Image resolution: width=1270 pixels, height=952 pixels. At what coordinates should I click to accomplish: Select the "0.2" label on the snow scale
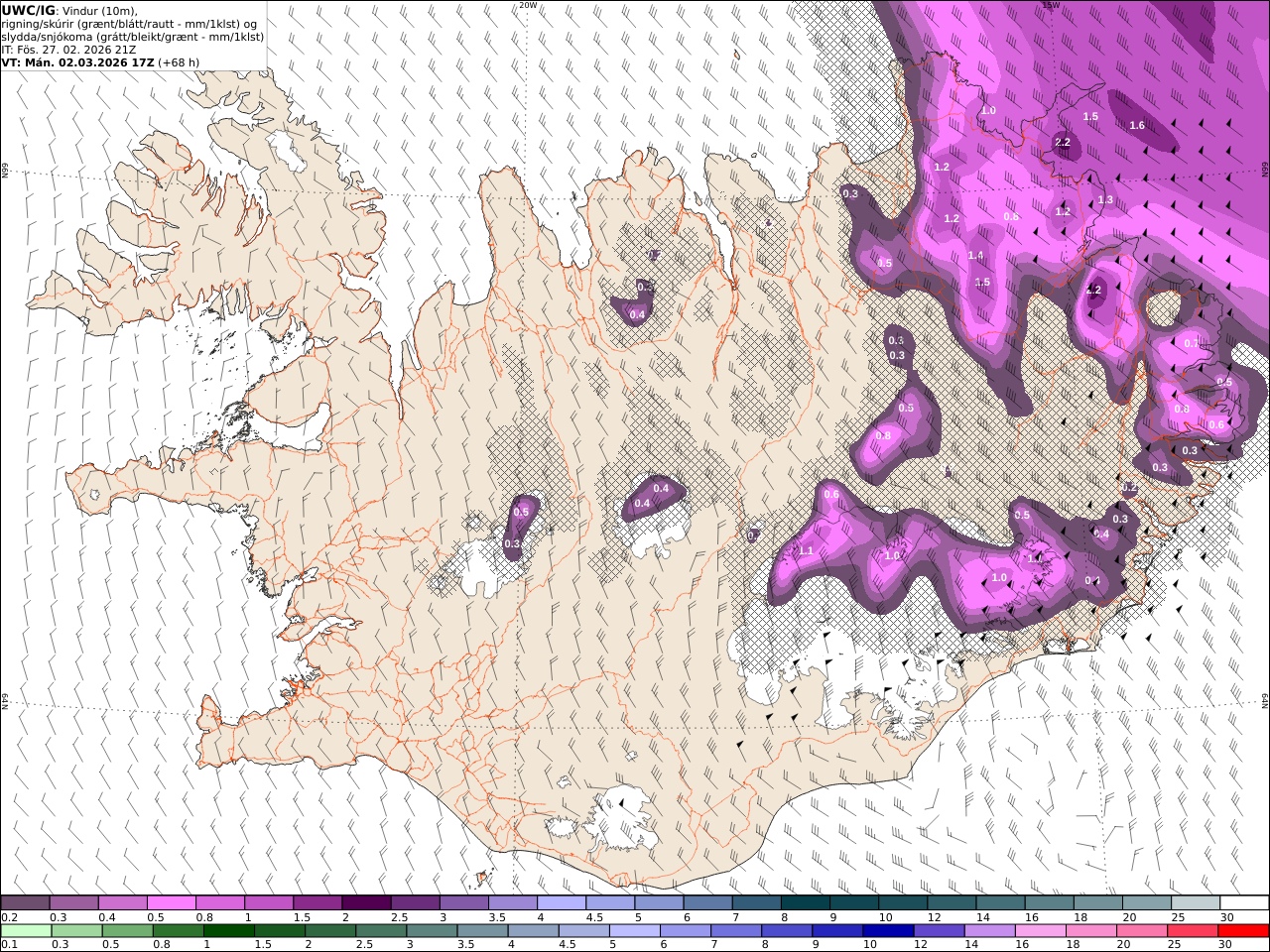pos(10,917)
